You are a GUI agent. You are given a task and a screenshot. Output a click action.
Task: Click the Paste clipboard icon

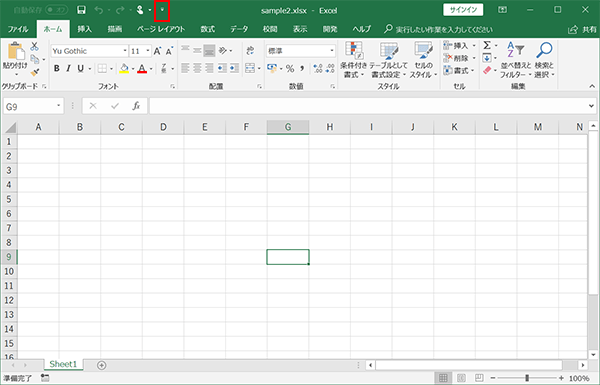coord(15,51)
